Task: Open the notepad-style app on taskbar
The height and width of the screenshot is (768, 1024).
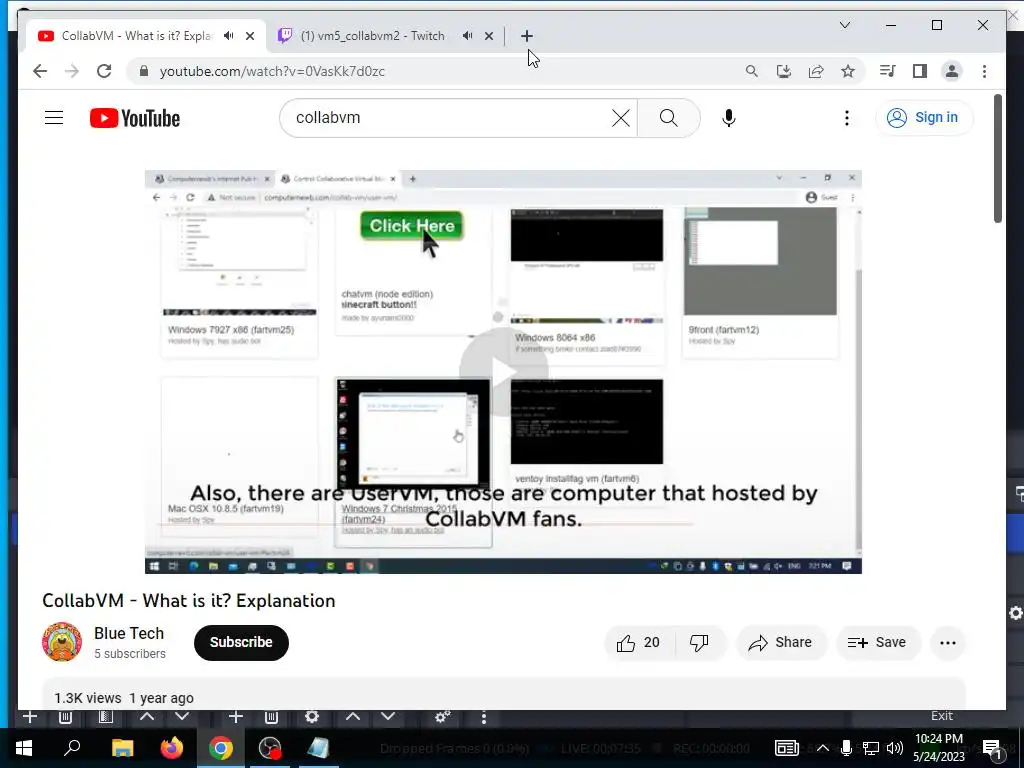Action: 319,748
